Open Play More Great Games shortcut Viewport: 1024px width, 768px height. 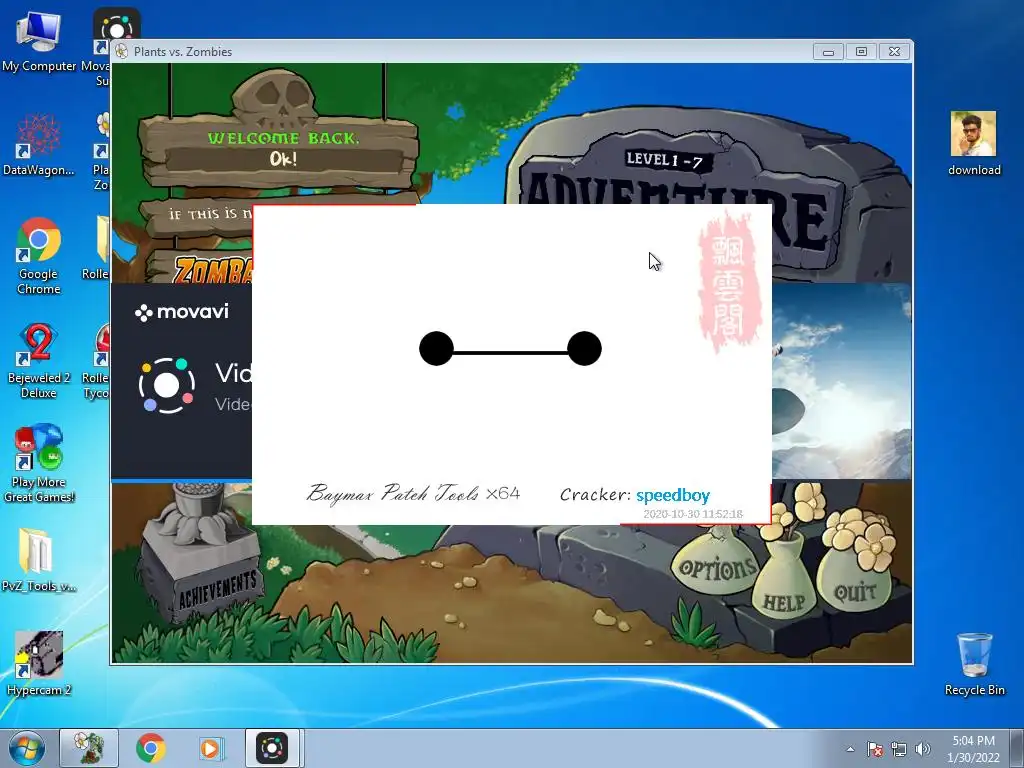(x=39, y=464)
